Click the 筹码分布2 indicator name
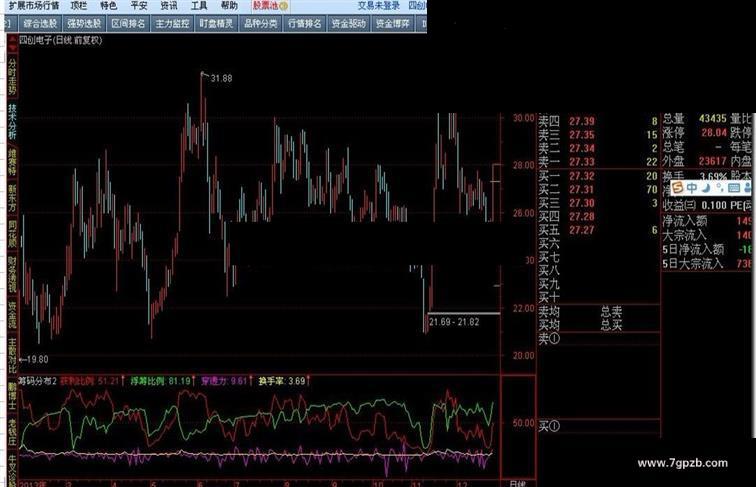 pyautogui.click(x=37, y=381)
